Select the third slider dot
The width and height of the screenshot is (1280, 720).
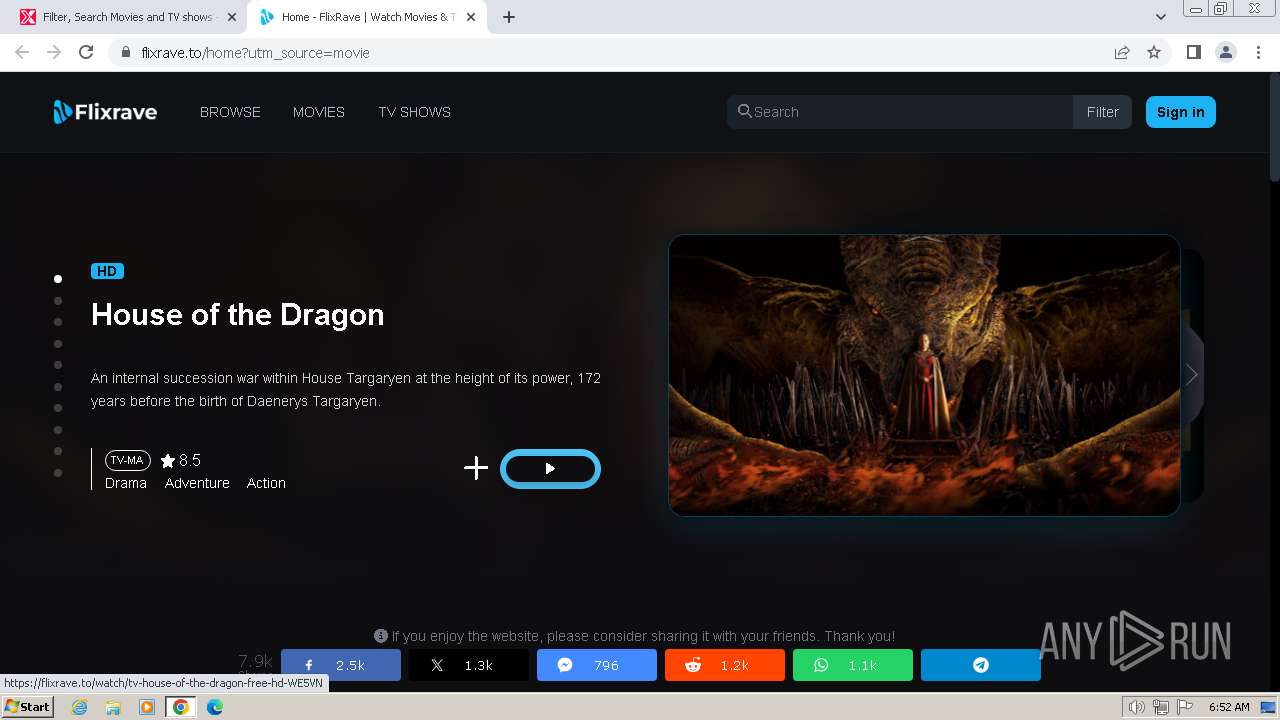[x=58, y=322]
